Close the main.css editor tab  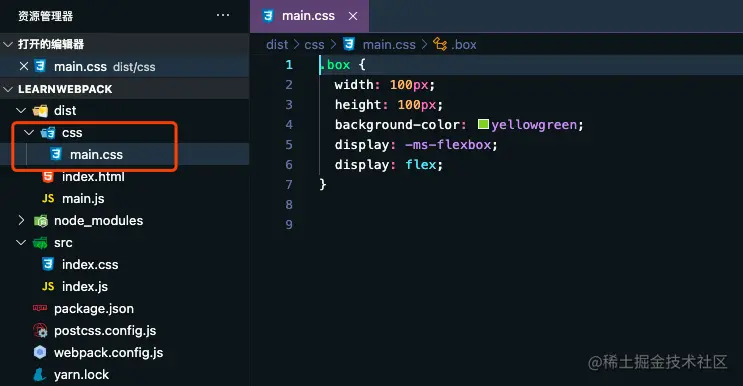point(353,16)
